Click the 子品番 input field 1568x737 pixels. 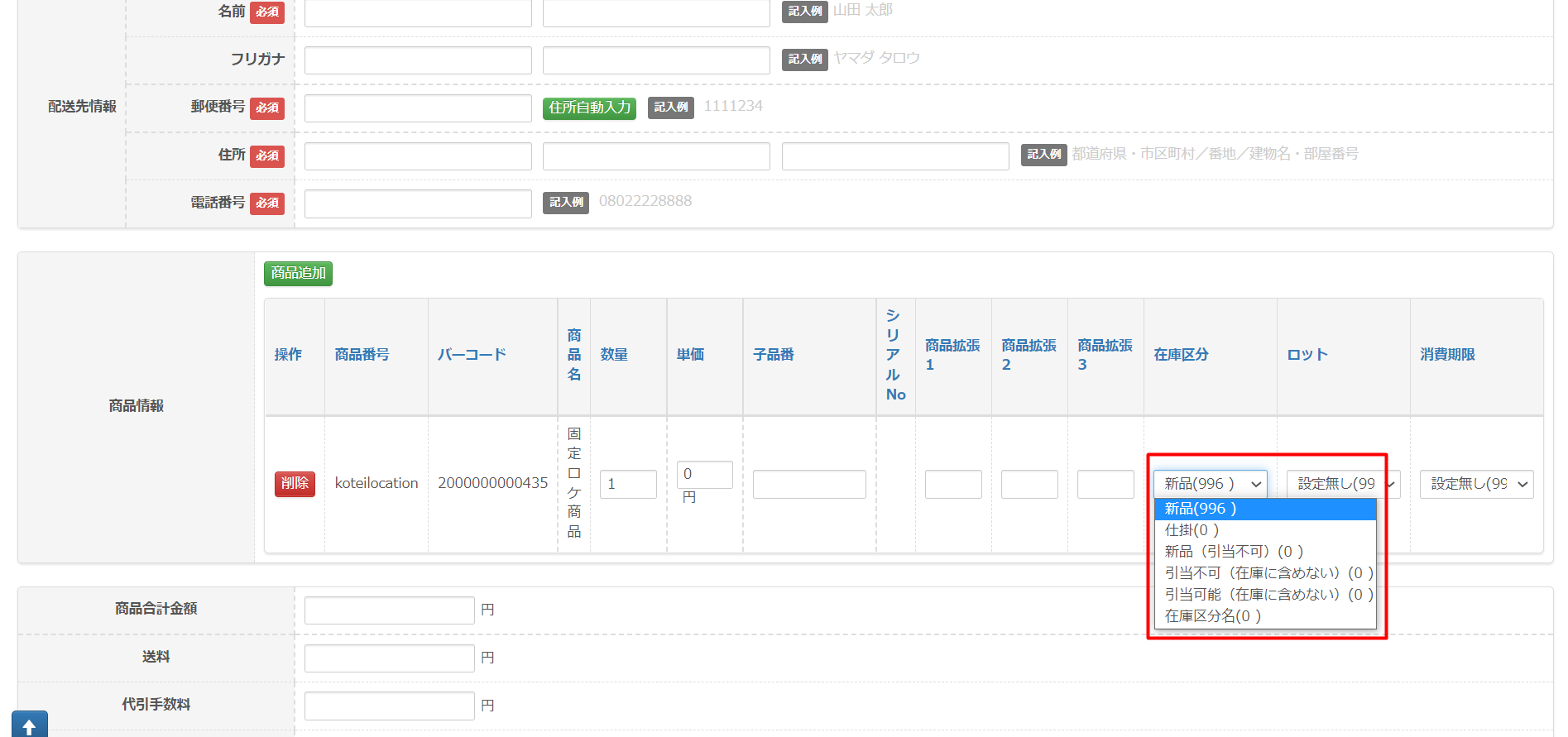(x=809, y=484)
